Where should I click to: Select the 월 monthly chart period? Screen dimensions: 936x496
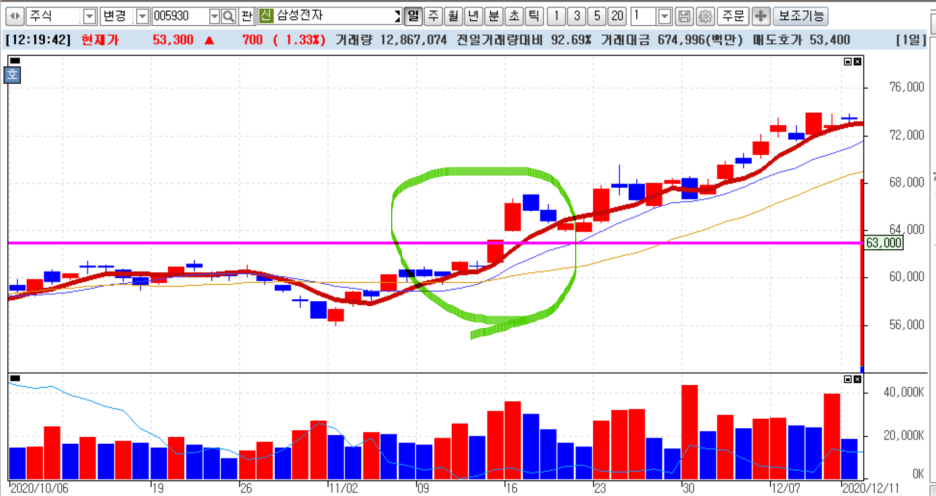click(454, 16)
